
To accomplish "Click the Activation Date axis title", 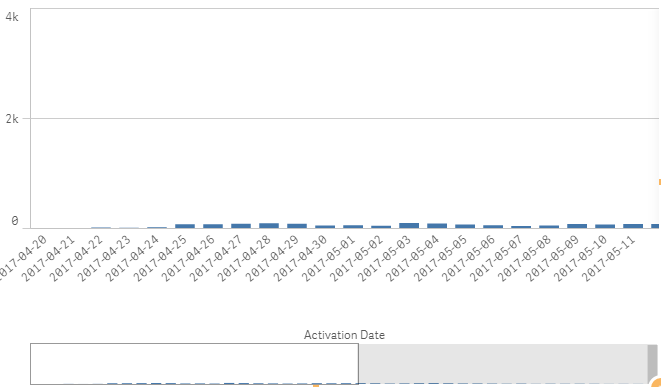I will pos(344,335).
